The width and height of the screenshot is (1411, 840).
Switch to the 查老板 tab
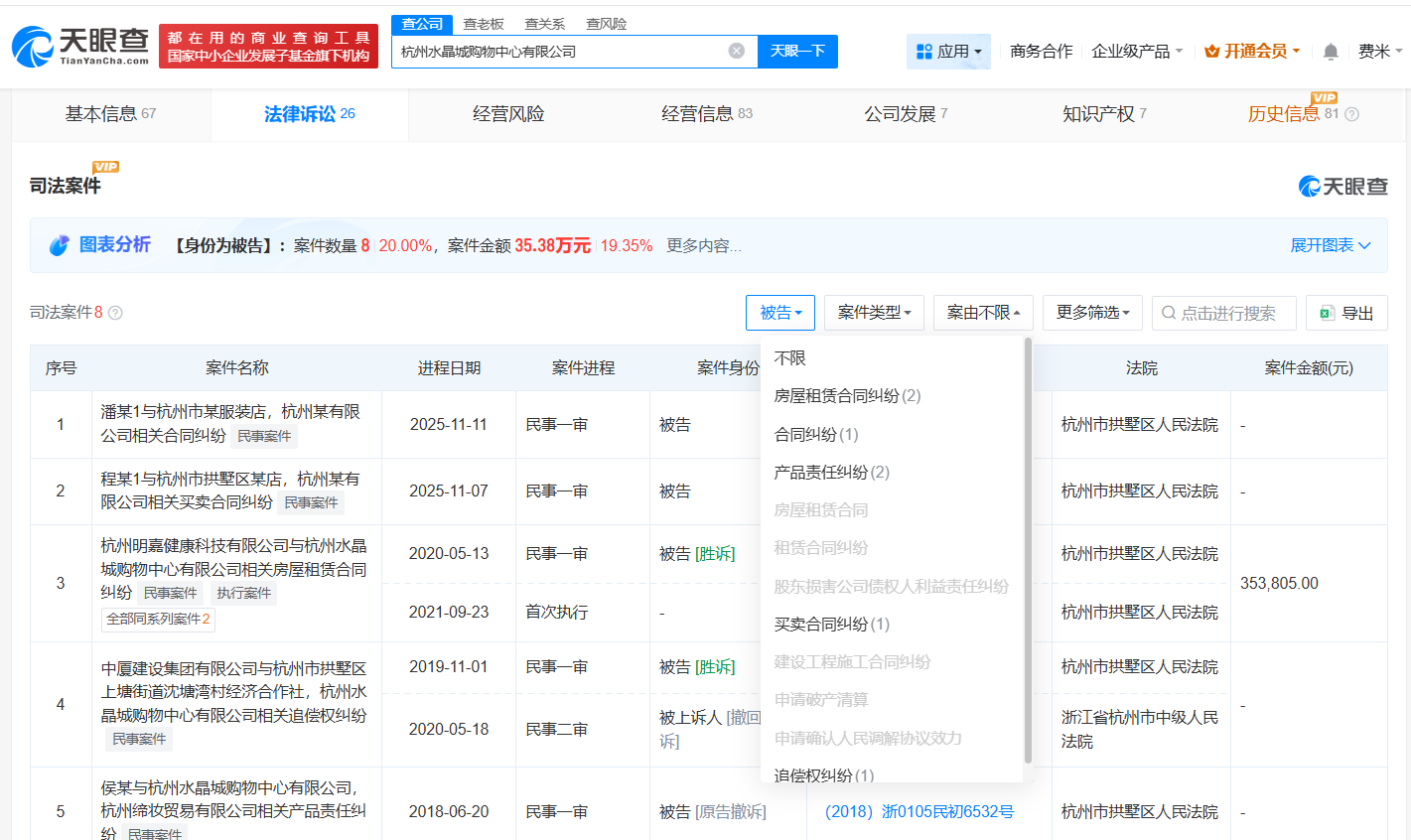[x=484, y=24]
